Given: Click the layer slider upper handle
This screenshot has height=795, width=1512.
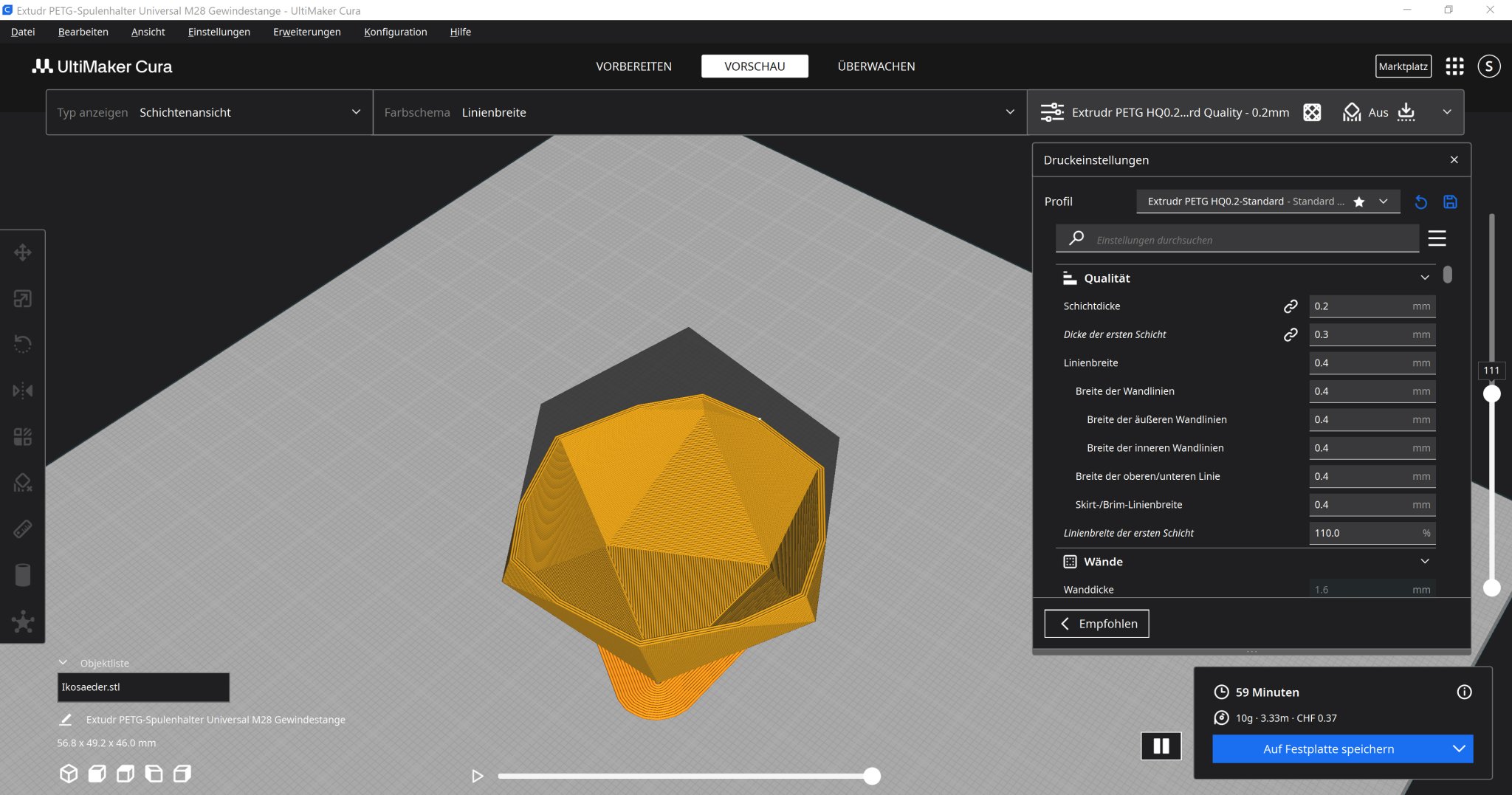Looking at the screenshot, I should [1492, 394].
